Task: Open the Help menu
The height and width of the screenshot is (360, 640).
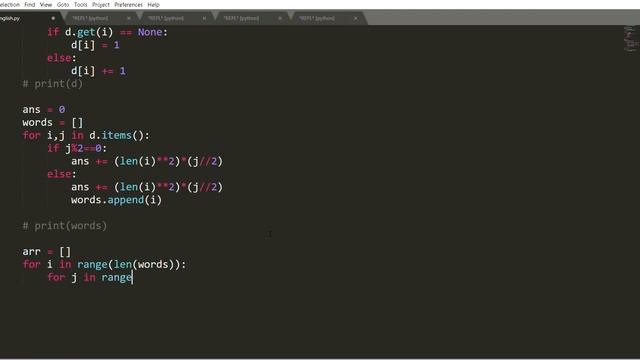Action: pos(153,4)
